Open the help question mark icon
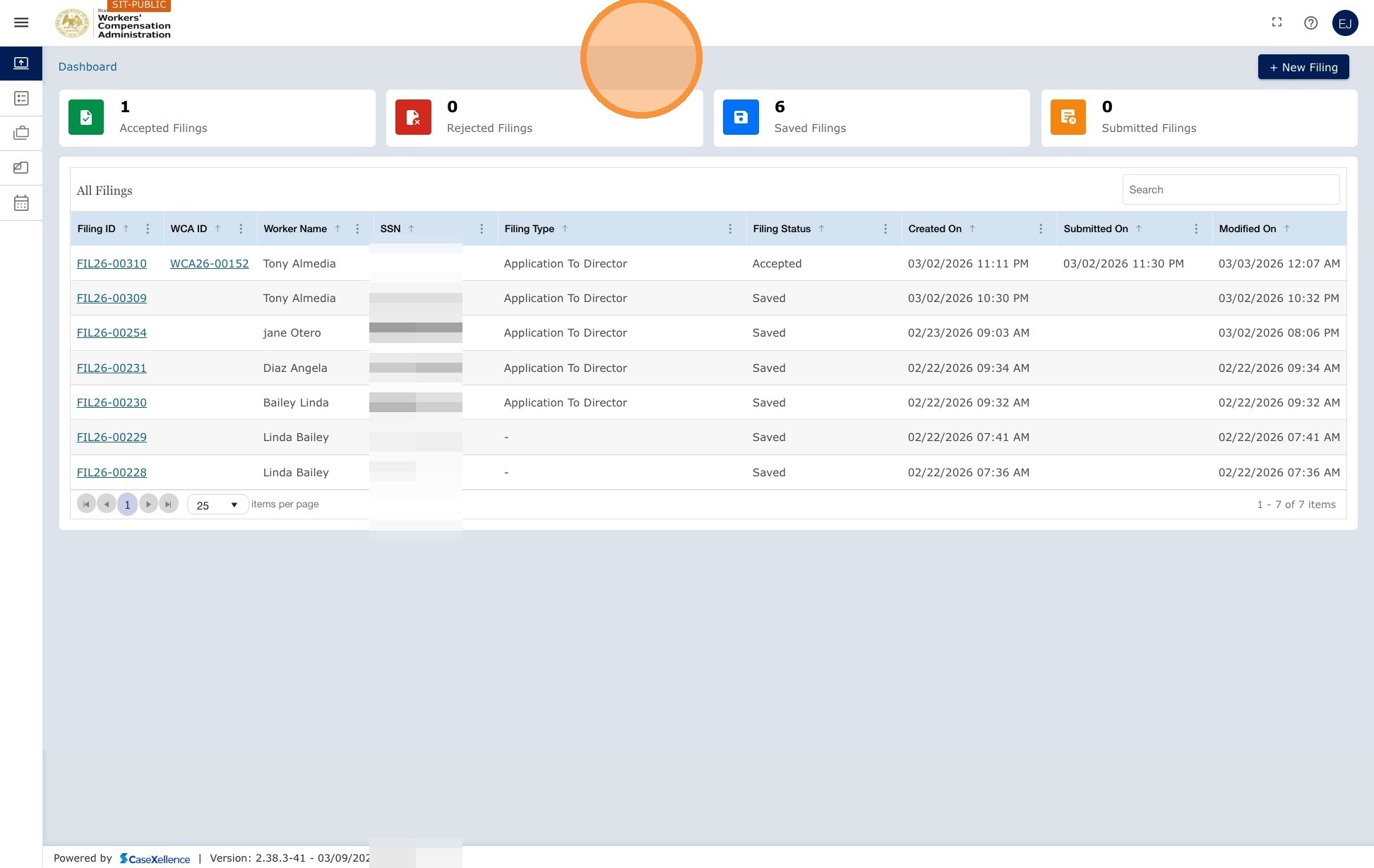Screen dimensions: 1374x868 pyautogui.click(x=1310, y=23)
